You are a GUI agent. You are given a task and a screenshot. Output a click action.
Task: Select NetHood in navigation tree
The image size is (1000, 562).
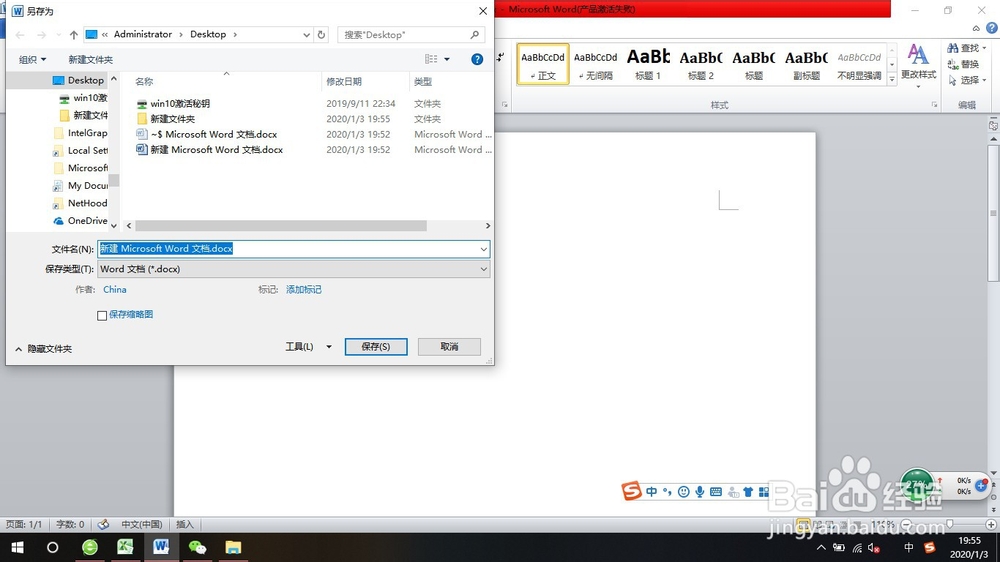tap(81, 203)
